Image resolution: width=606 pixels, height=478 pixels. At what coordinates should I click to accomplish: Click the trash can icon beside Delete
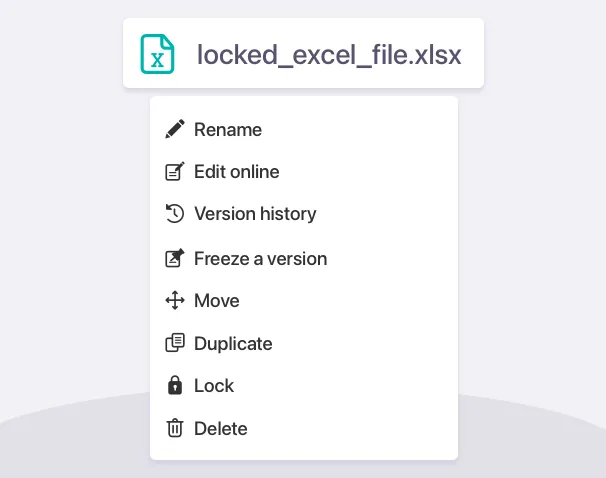175,428
